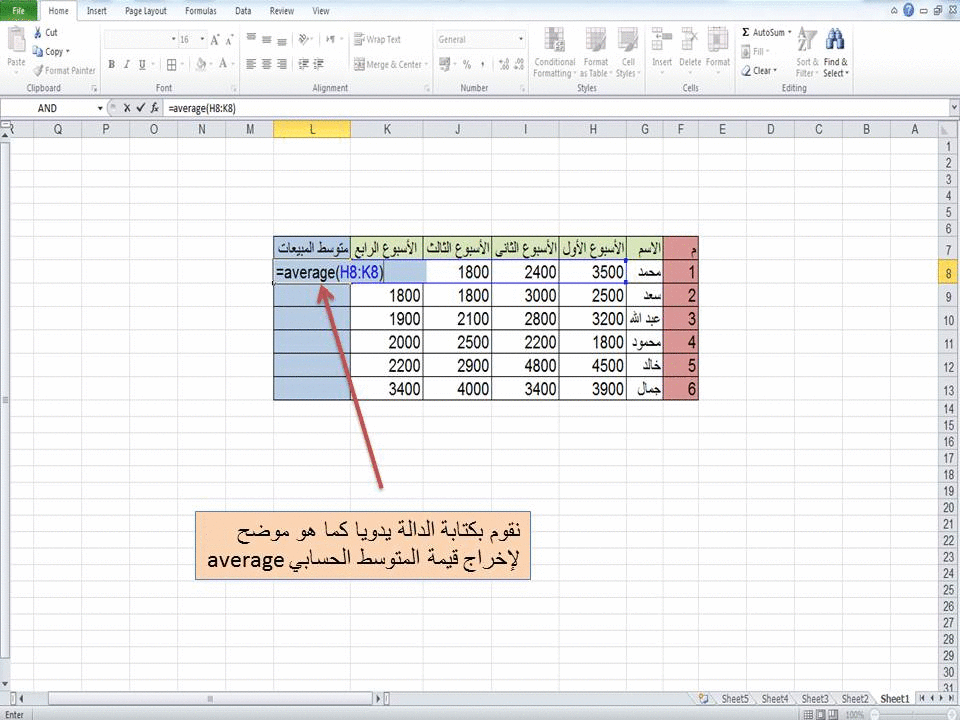Click the fill color bucket icon
This screenshot has width=960, height=720.
[201, 64]
